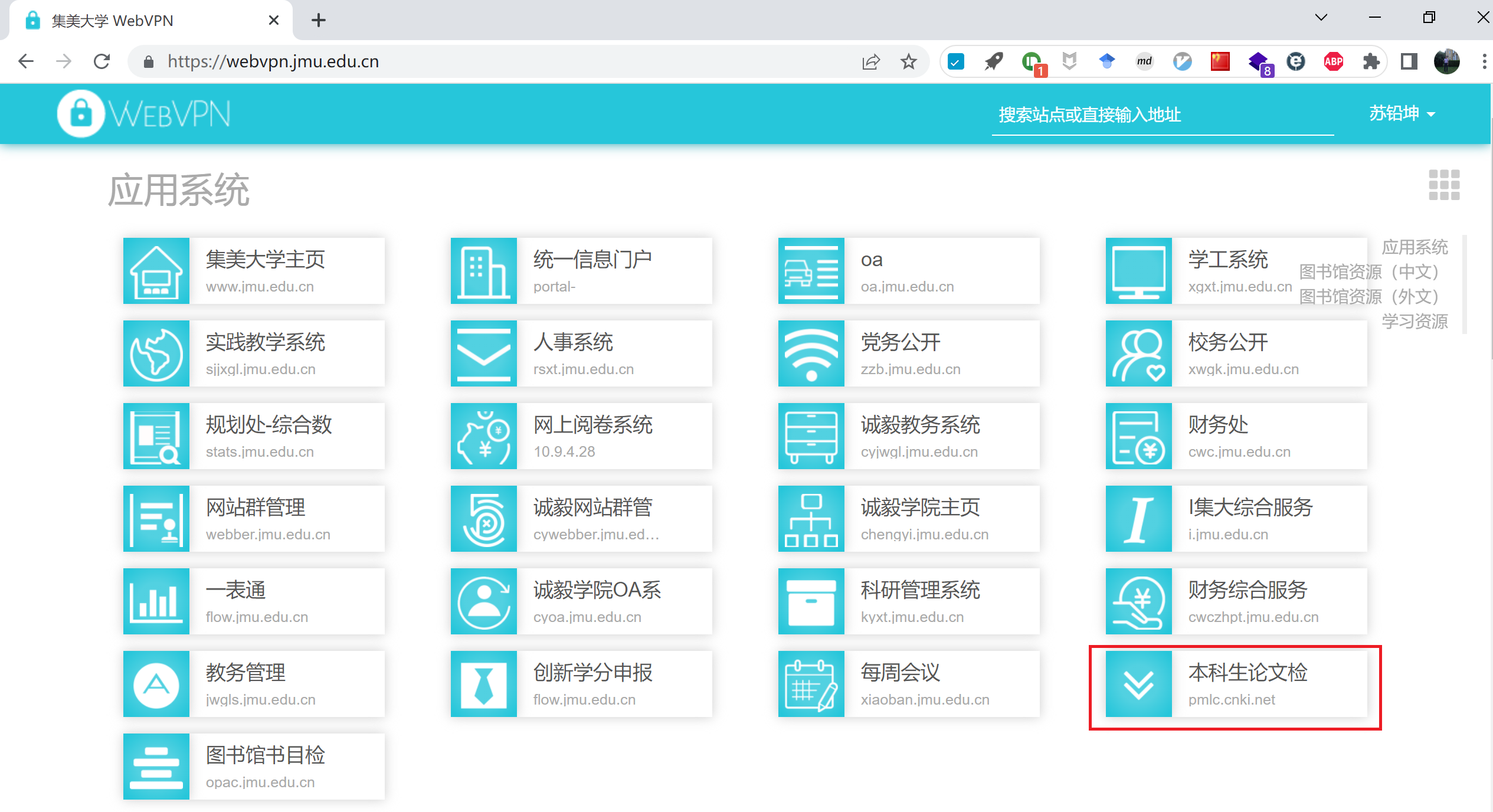Image resolution: width=1493 pixels, height=812 pixels.
Task: Click the 教务管理 circle A icon
Action: tap(156, 684)
